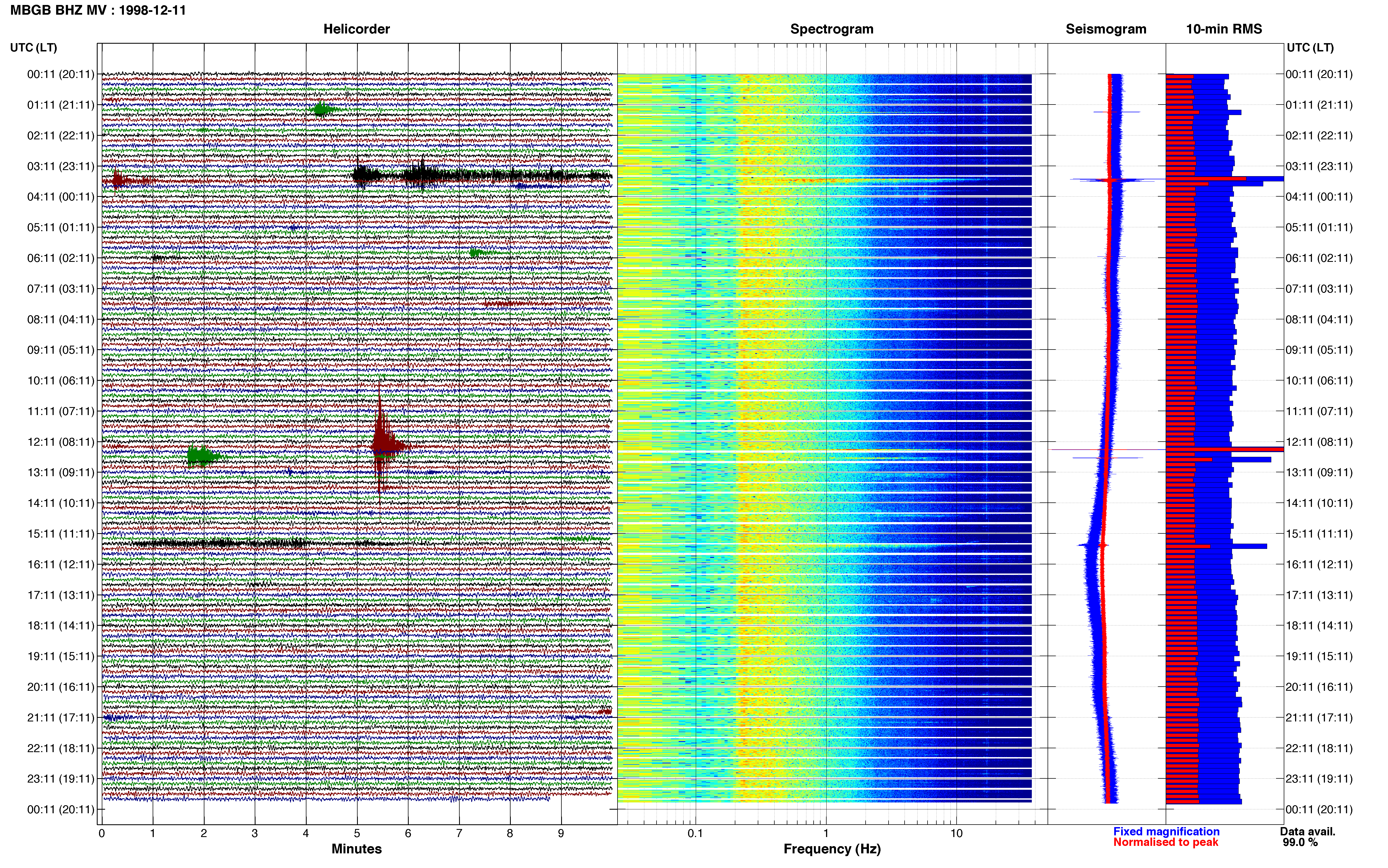
Task: Click the 23:11 (19:11) label on the helicorder axis
Action: tap(61, 779)
